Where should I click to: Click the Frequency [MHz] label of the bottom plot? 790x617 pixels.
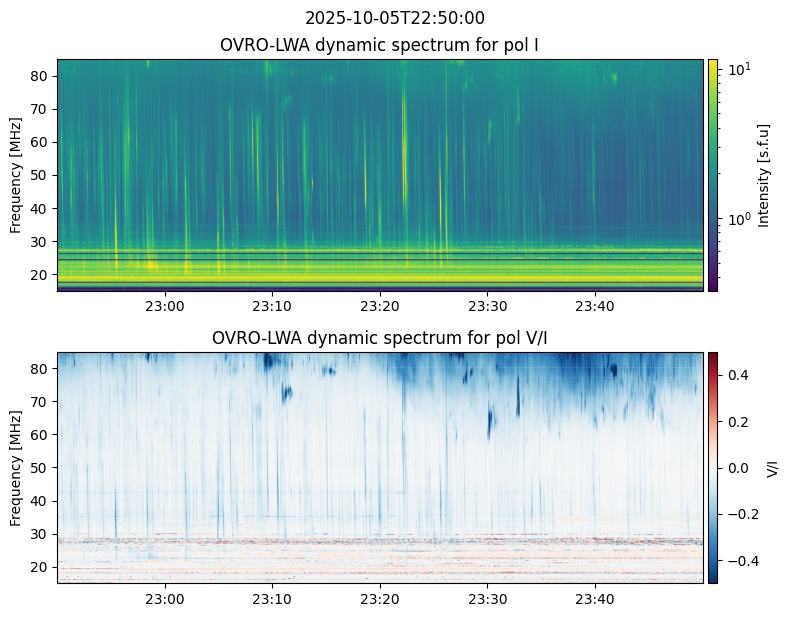tap(16, 468)
